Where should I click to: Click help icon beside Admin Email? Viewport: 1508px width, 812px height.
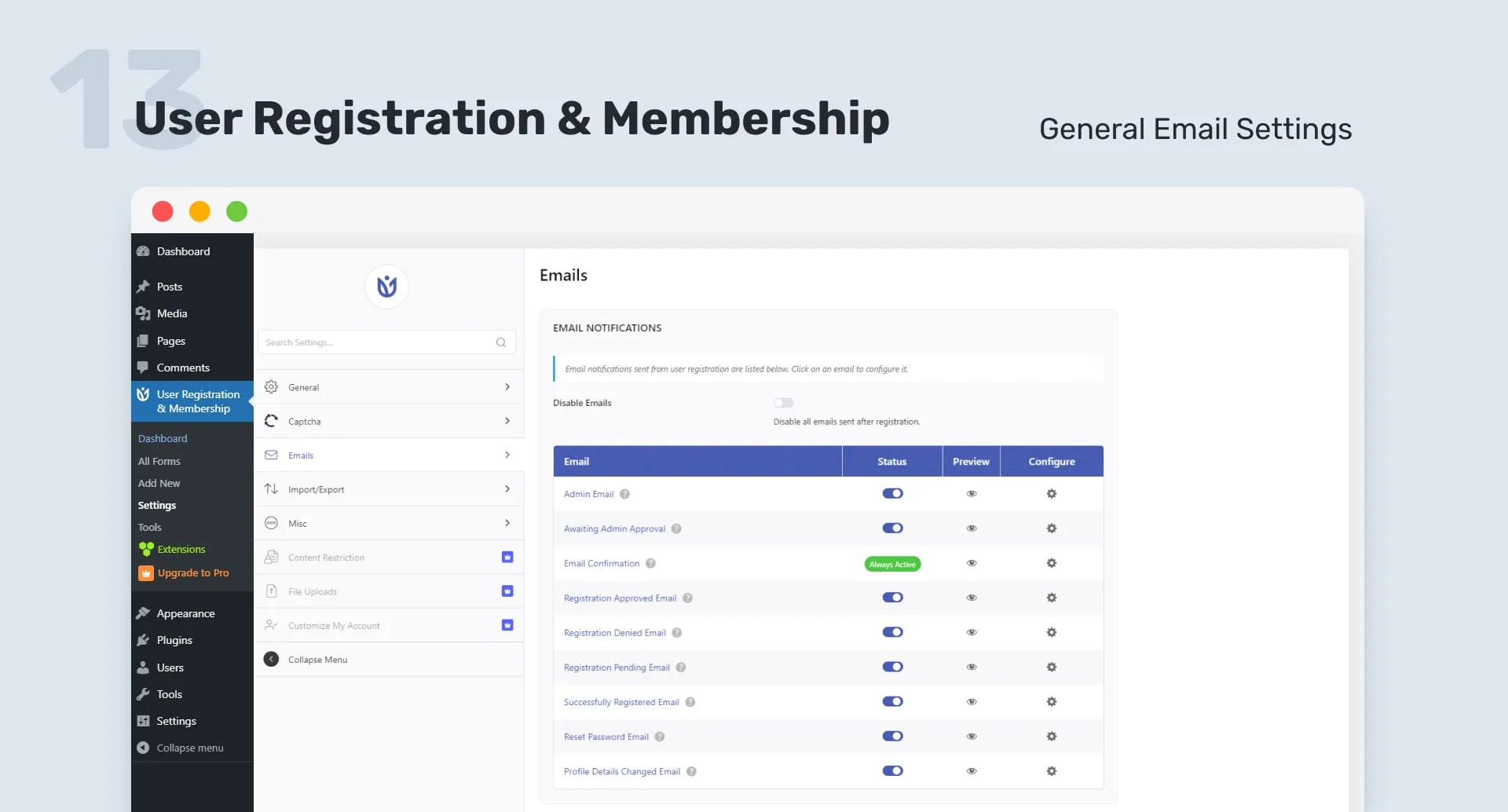624,494
